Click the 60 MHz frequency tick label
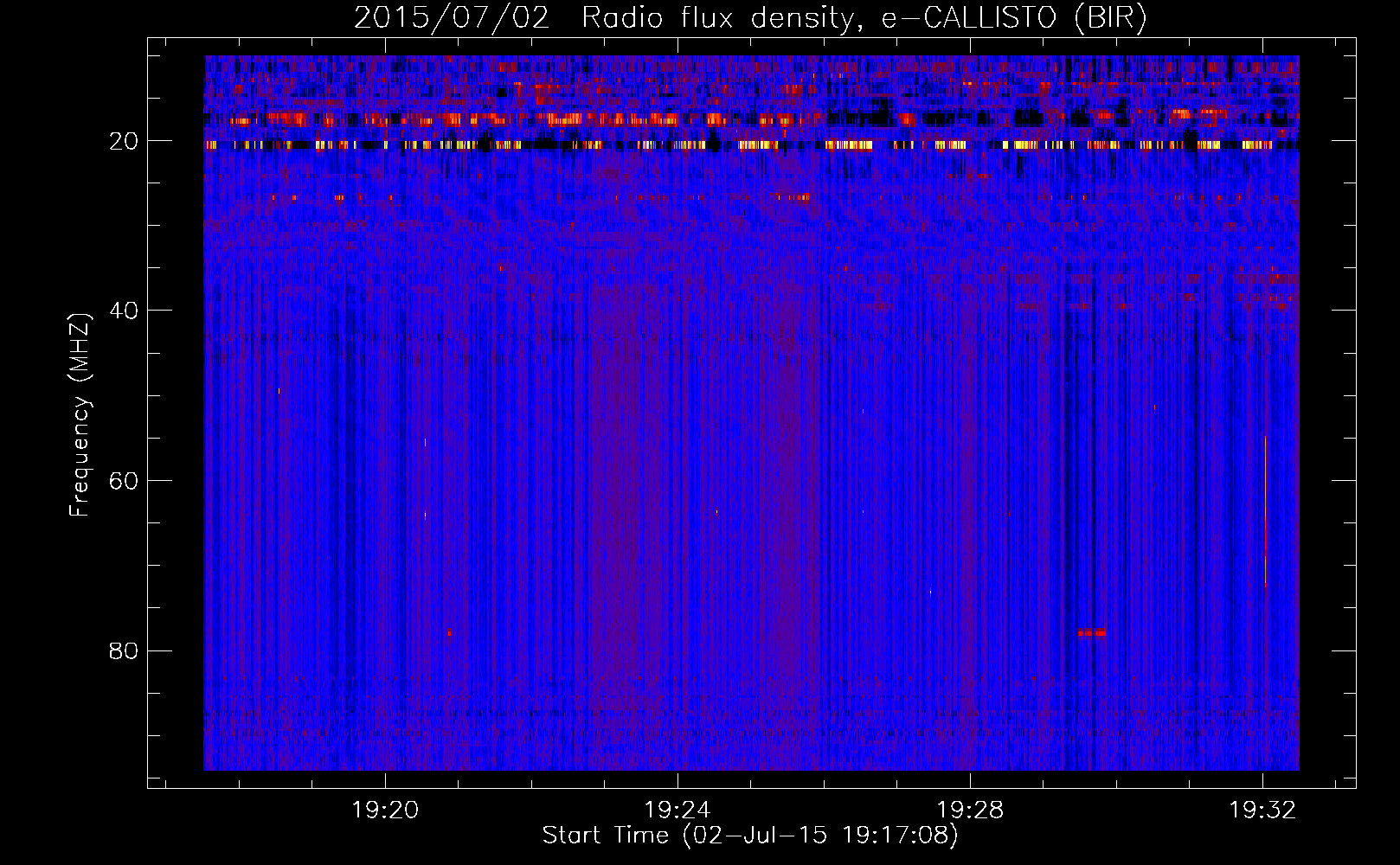Image resolution: width=1400 pixels, height=865 pixels. pos(125,481)
